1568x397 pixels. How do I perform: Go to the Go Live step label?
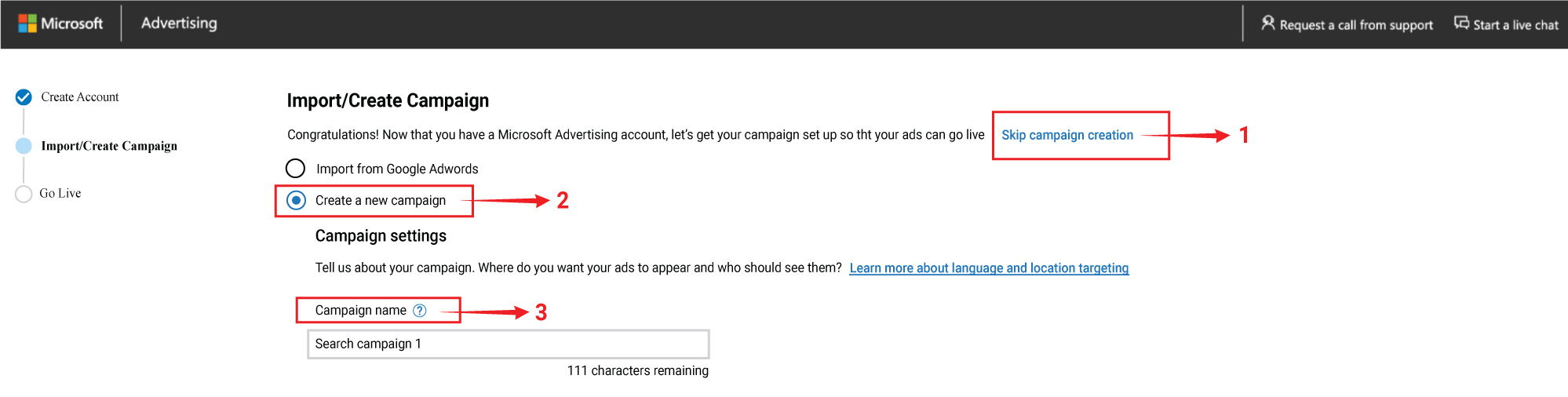tap(60, 194)
